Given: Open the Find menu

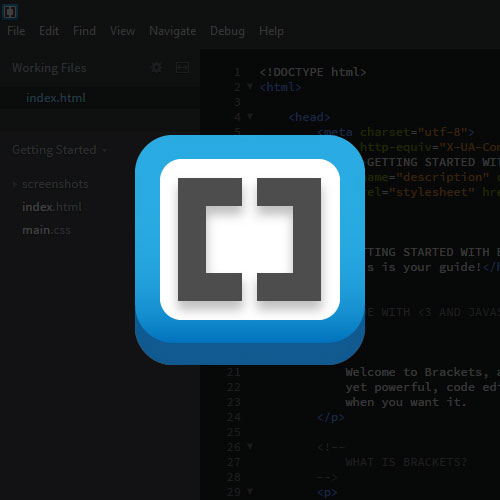Looking at the screenshot, I should (x=84, y=31).
